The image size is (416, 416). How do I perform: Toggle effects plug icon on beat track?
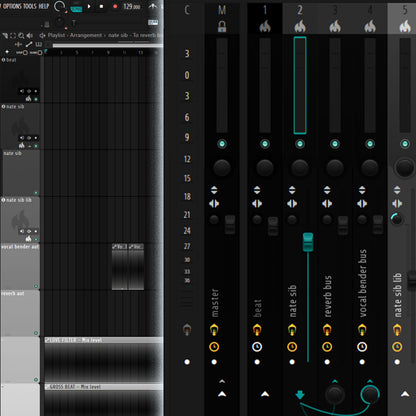point(257,330)
